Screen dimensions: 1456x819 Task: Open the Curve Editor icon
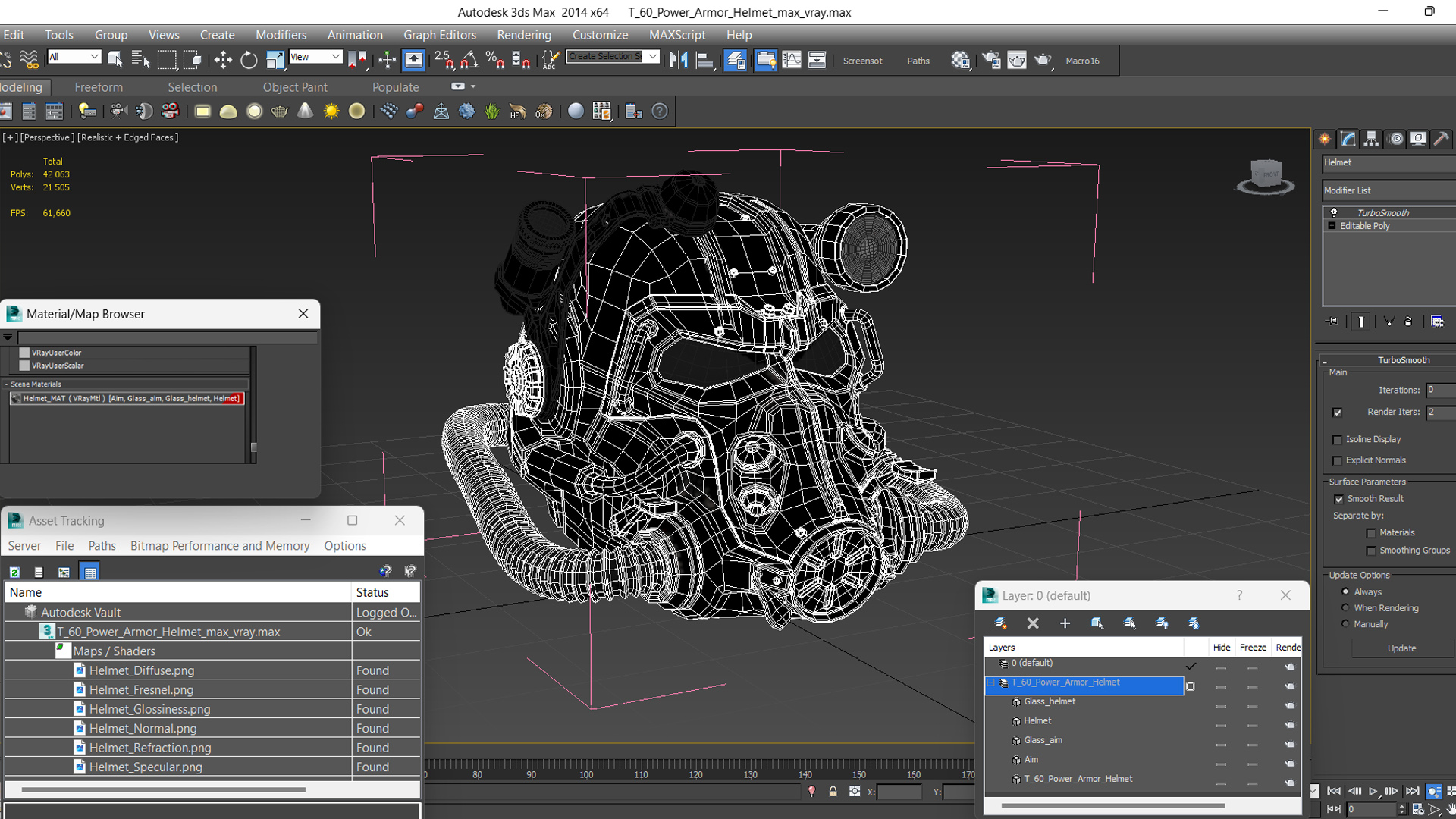coord(792,60)
